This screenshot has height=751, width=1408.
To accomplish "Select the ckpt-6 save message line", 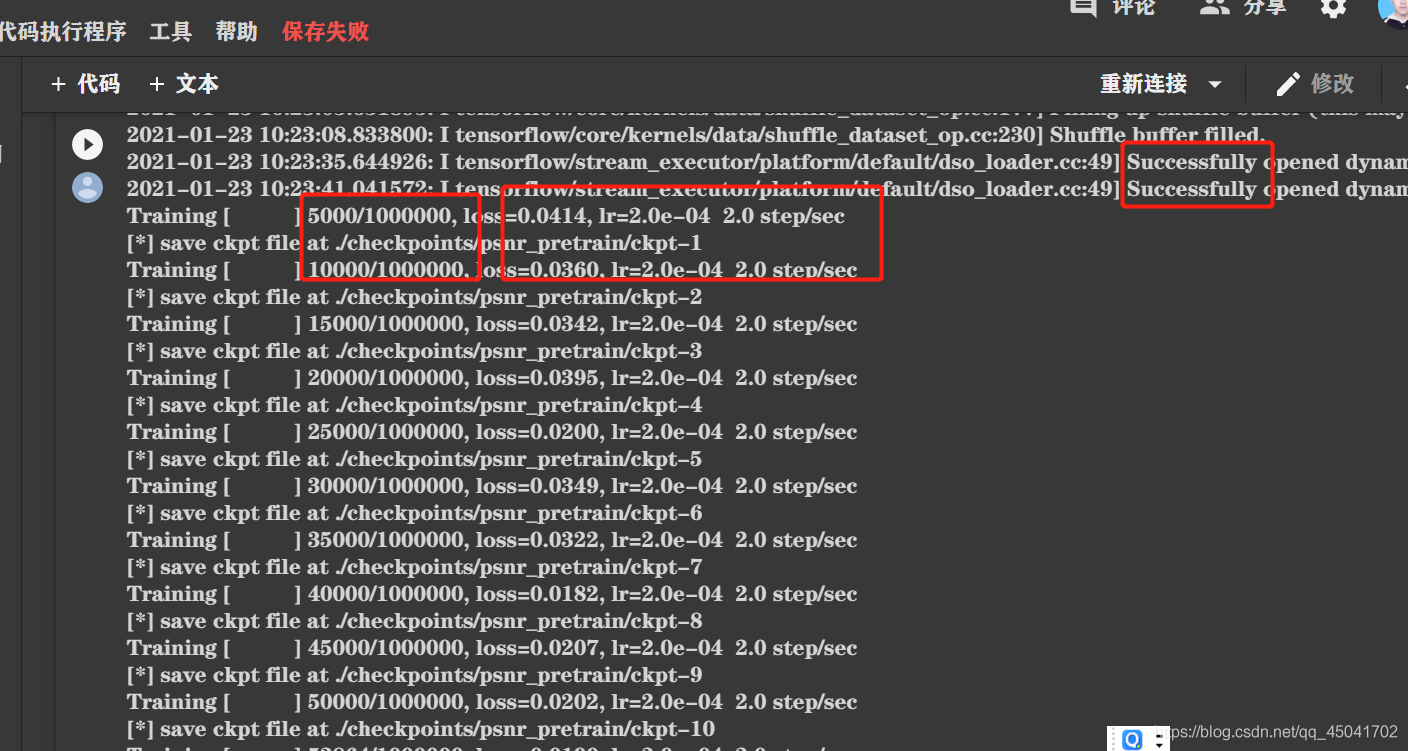I will pos(414,513).
